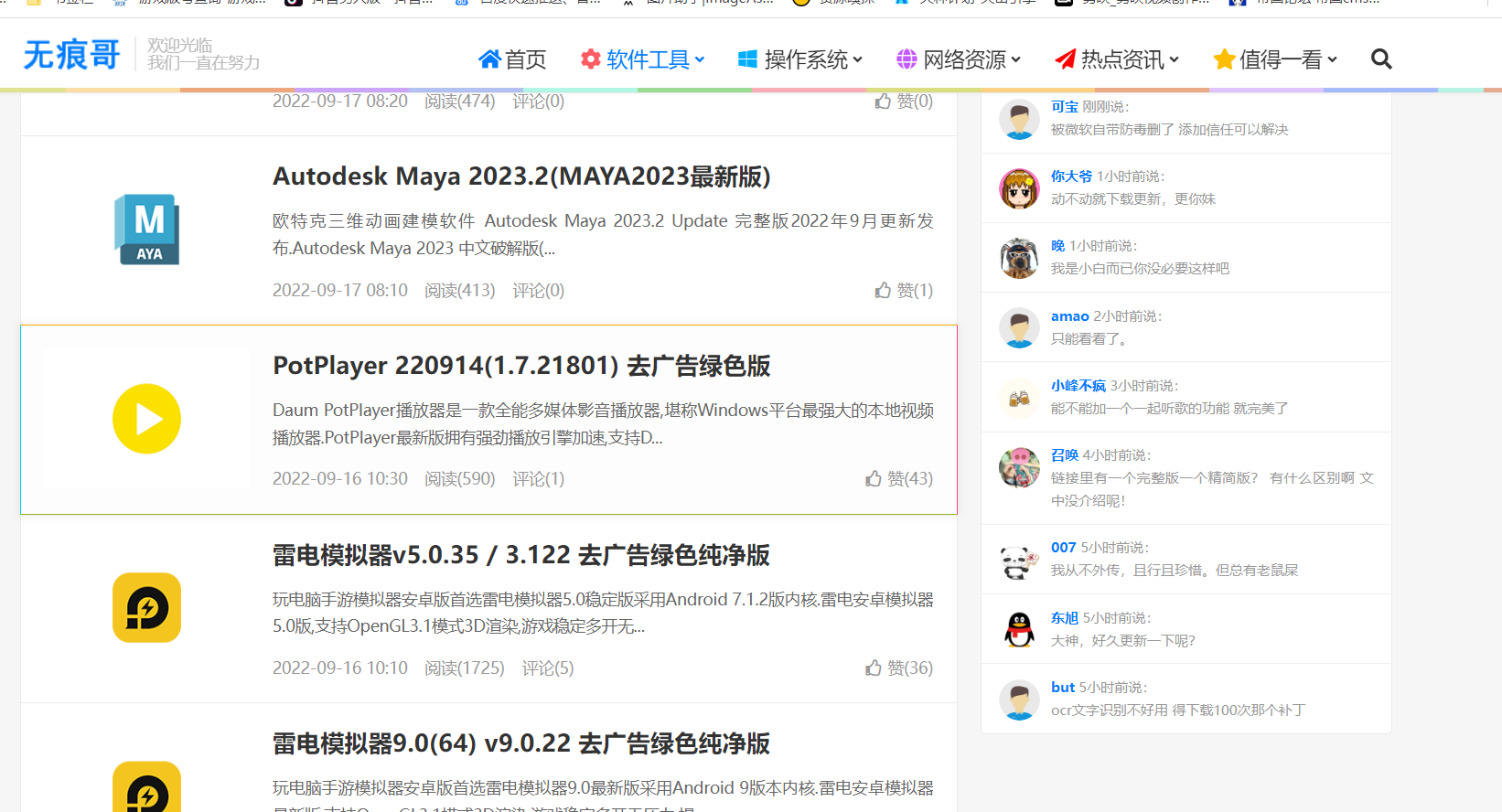Like the PotPlayer post via thumbs-up 赞(43)

pos(898,479)
